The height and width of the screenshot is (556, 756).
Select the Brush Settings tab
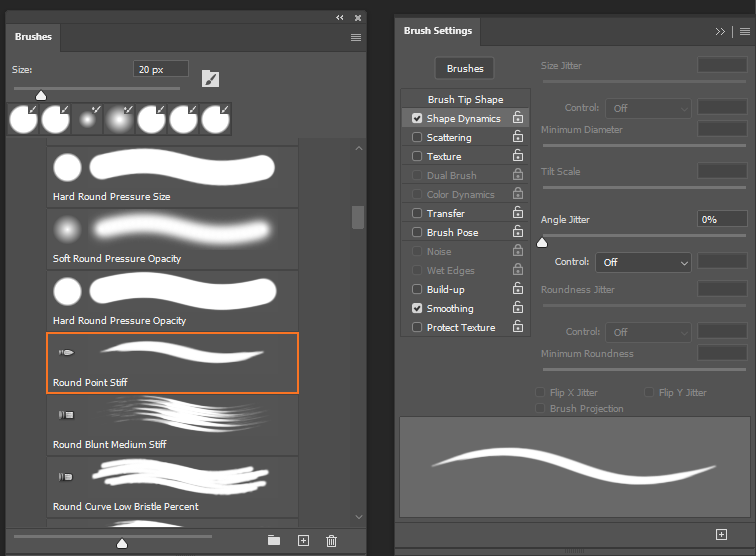(x=438, y=31)
